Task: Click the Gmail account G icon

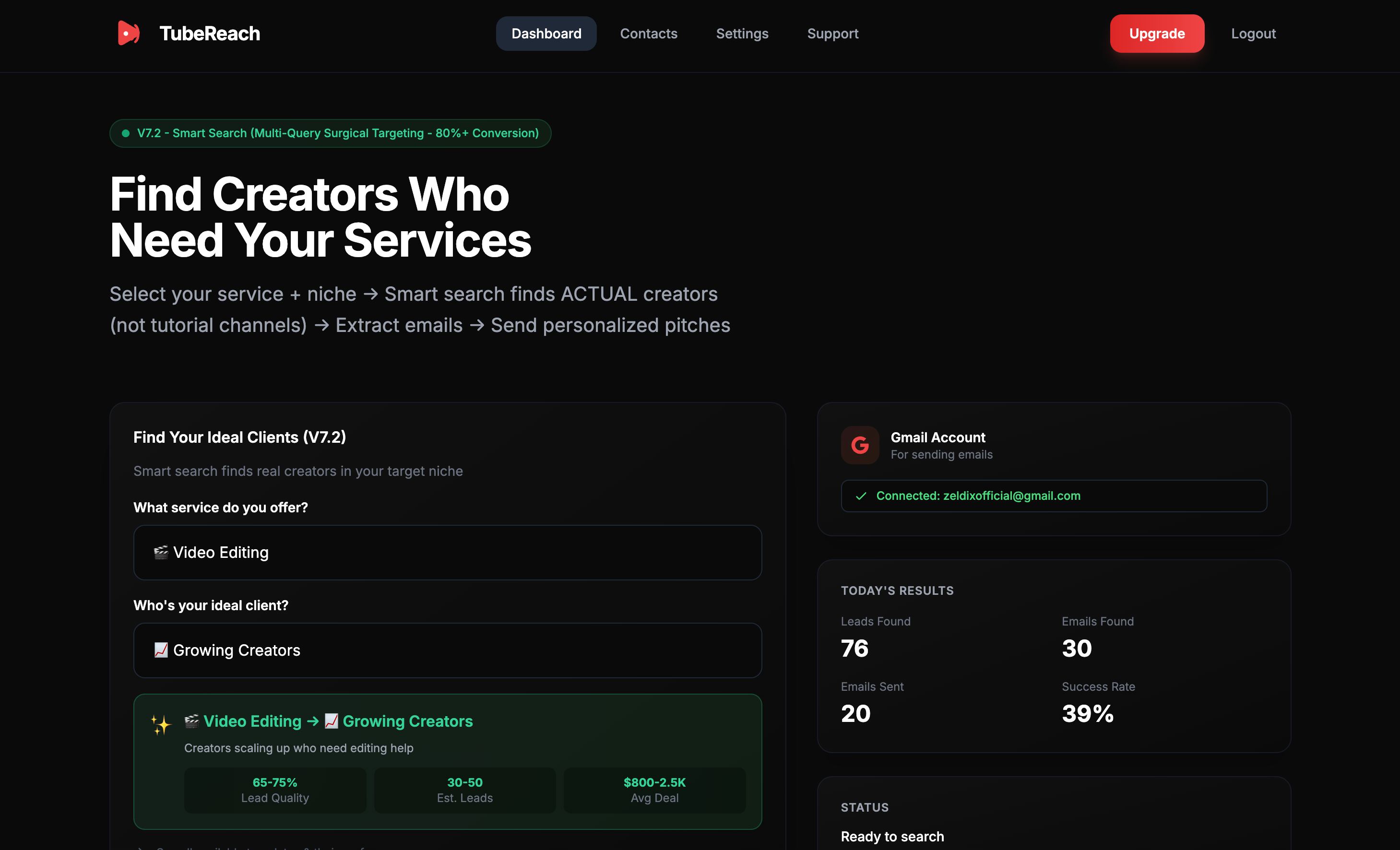Action: coord(860,445)
